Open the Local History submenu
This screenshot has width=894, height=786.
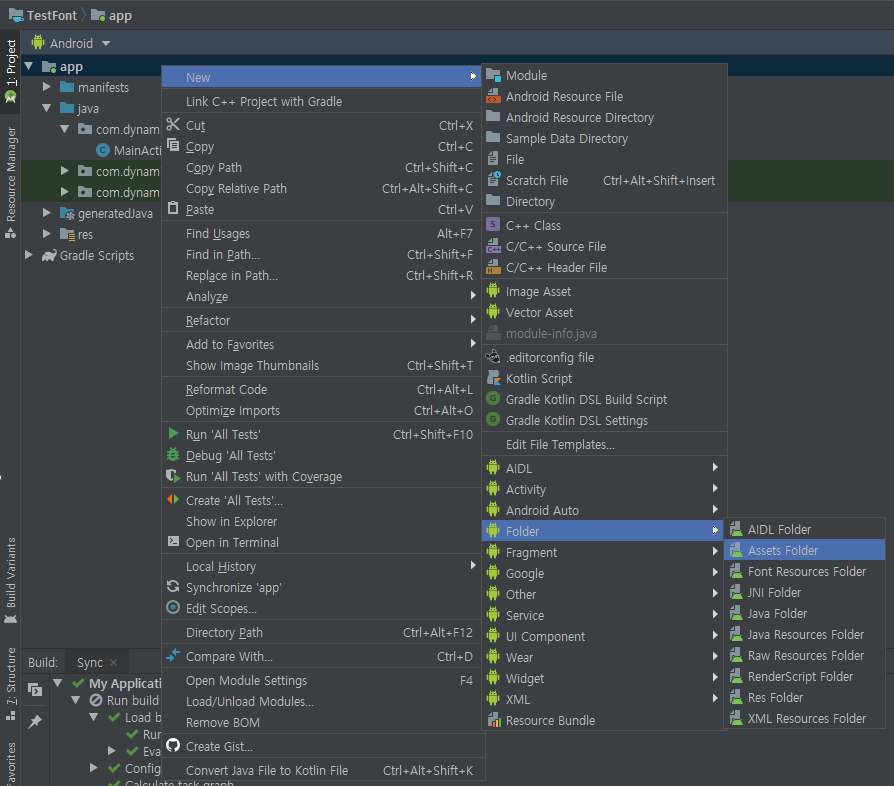coord(322,566)
